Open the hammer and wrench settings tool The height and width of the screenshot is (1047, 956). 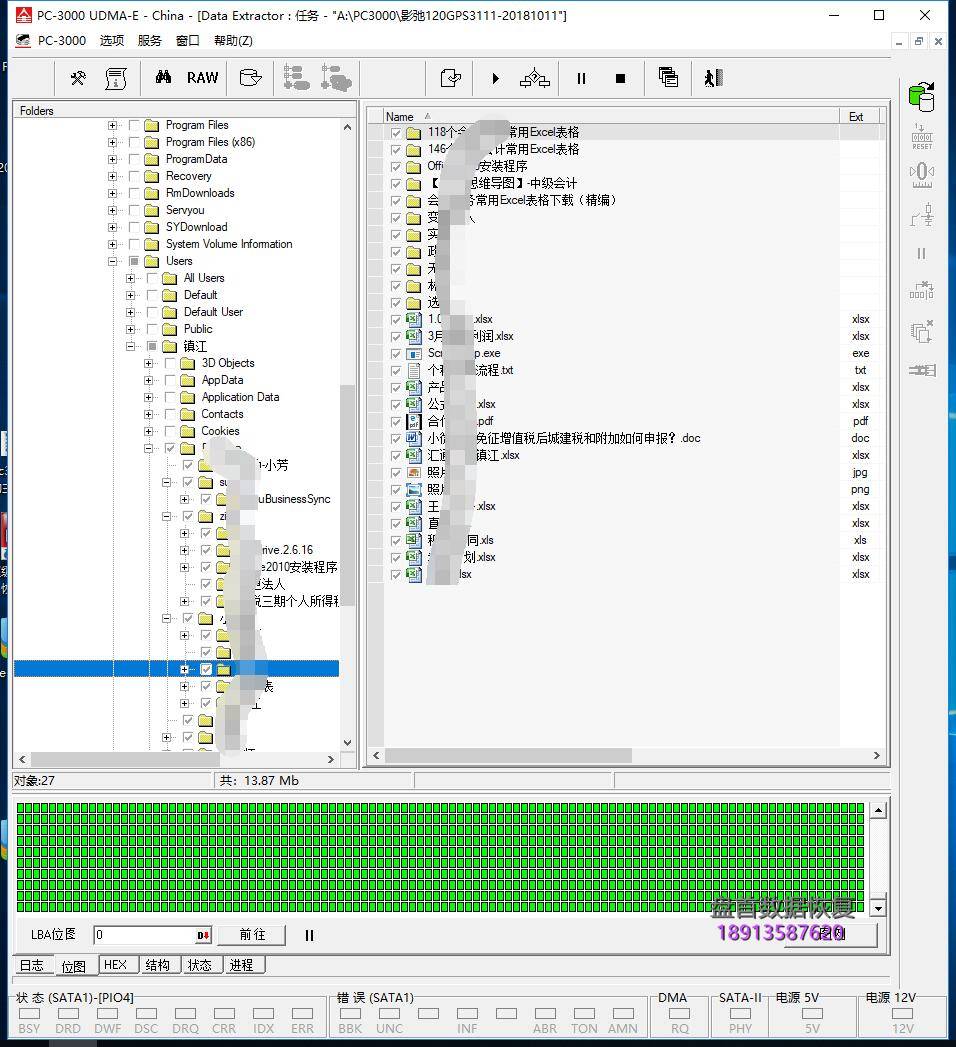(x=78, y=78)
